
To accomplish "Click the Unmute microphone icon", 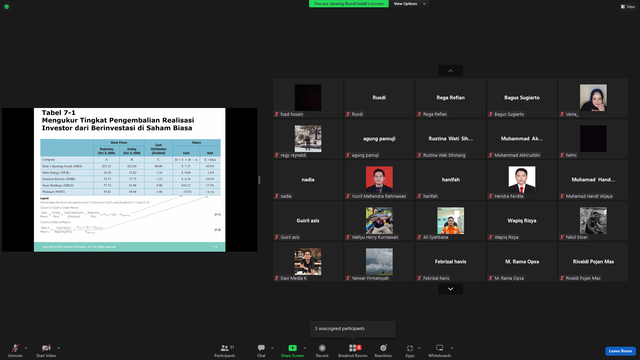I will point(15,348).
